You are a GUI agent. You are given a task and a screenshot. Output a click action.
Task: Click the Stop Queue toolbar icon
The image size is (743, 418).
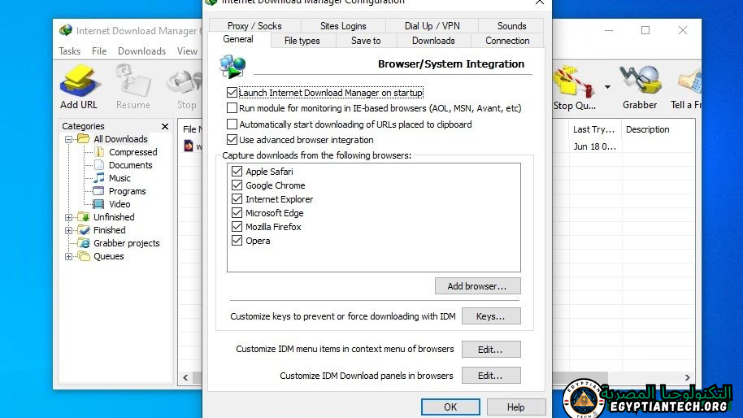tap(572, 81)
